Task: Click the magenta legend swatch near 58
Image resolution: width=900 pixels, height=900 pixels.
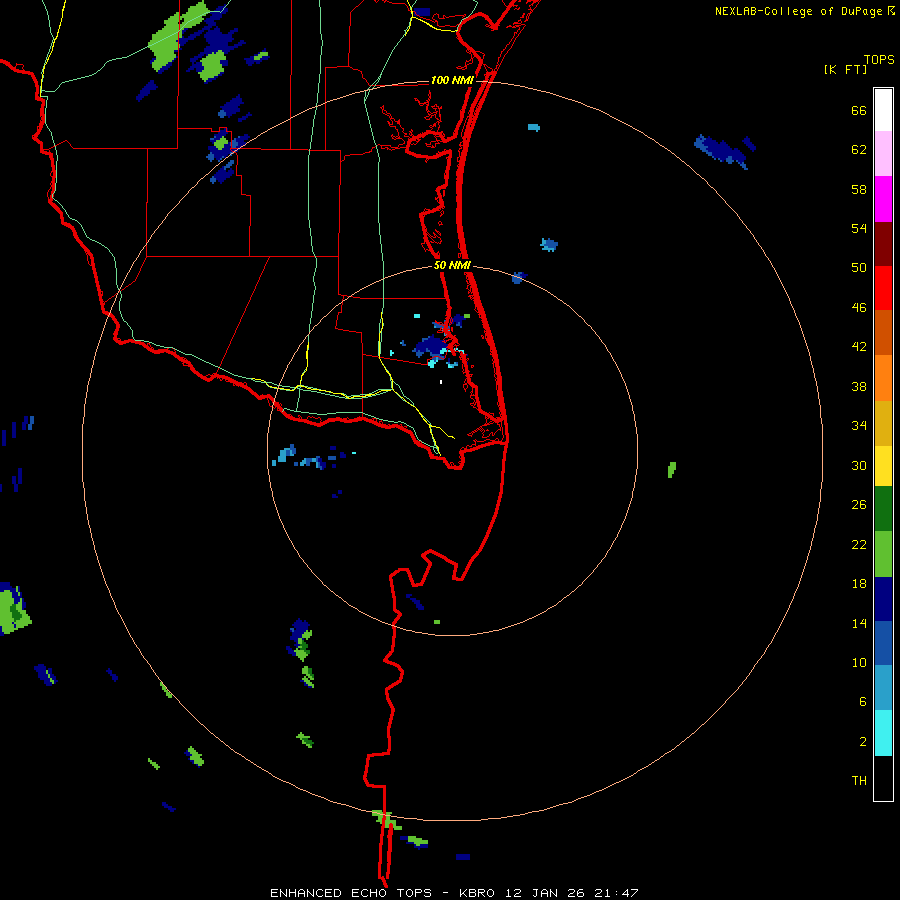Action: [883, 199]
